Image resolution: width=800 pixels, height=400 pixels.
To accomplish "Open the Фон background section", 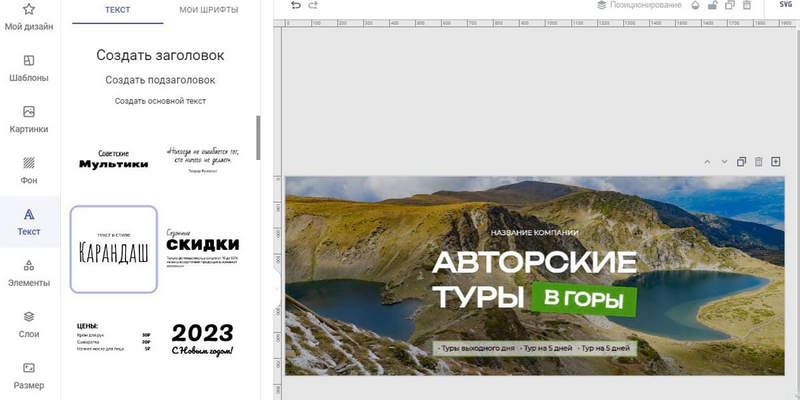I will click(29, 170).
